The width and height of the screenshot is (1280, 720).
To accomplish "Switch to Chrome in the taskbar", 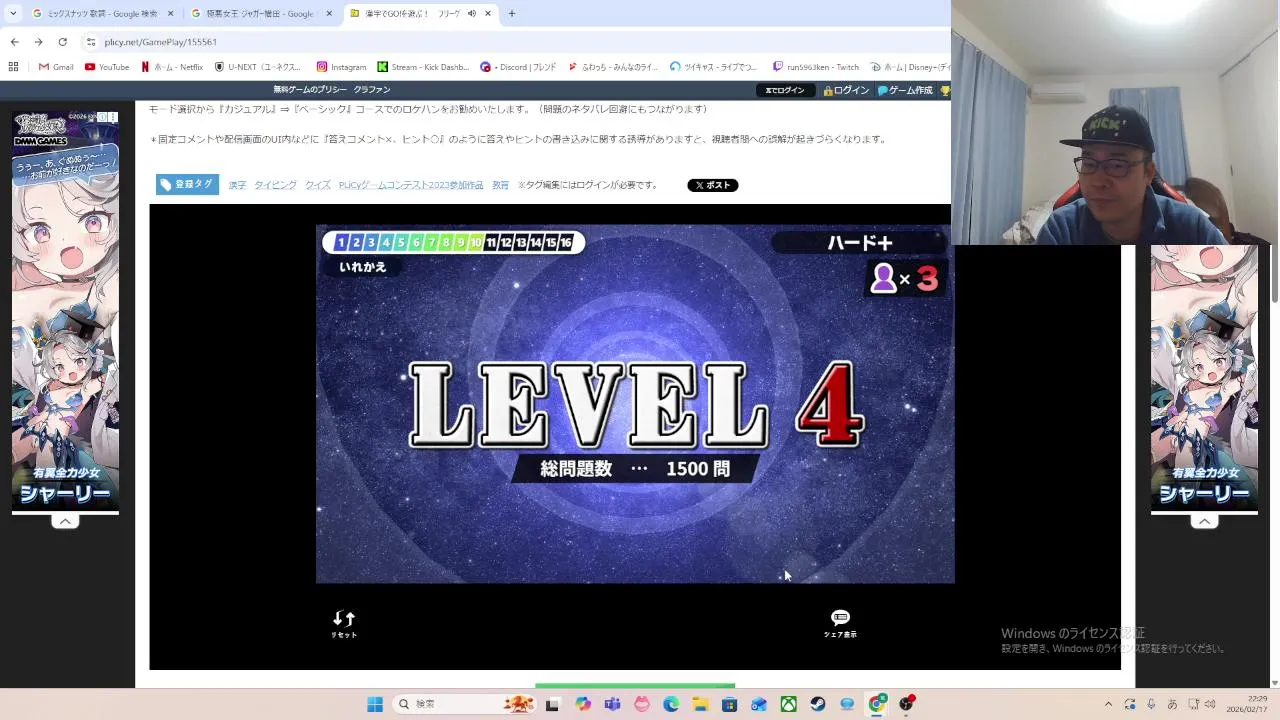I will 877,704.
